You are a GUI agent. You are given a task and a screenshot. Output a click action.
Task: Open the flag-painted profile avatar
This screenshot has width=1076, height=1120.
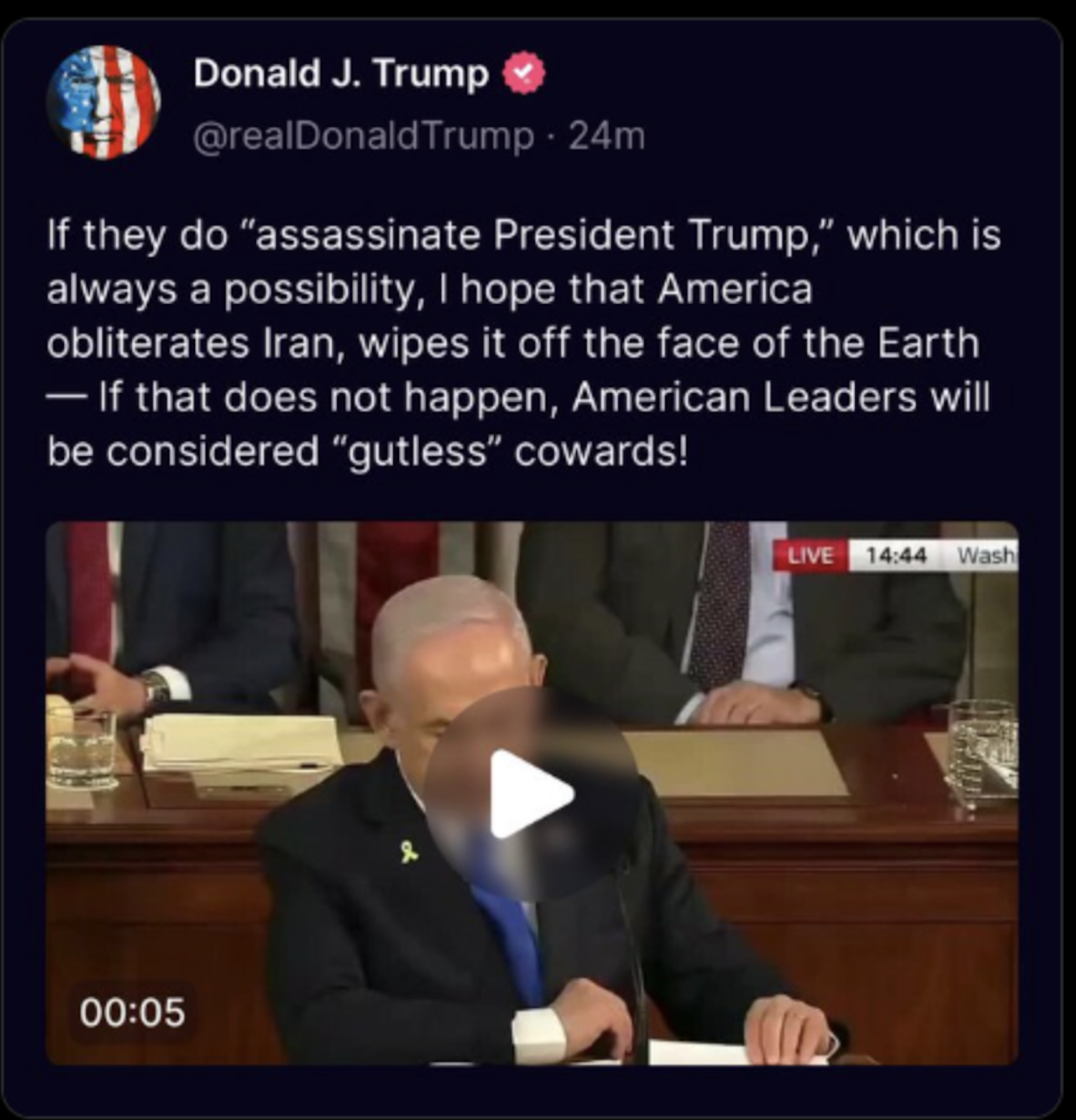pyautogui.click(x=103, y=102)
